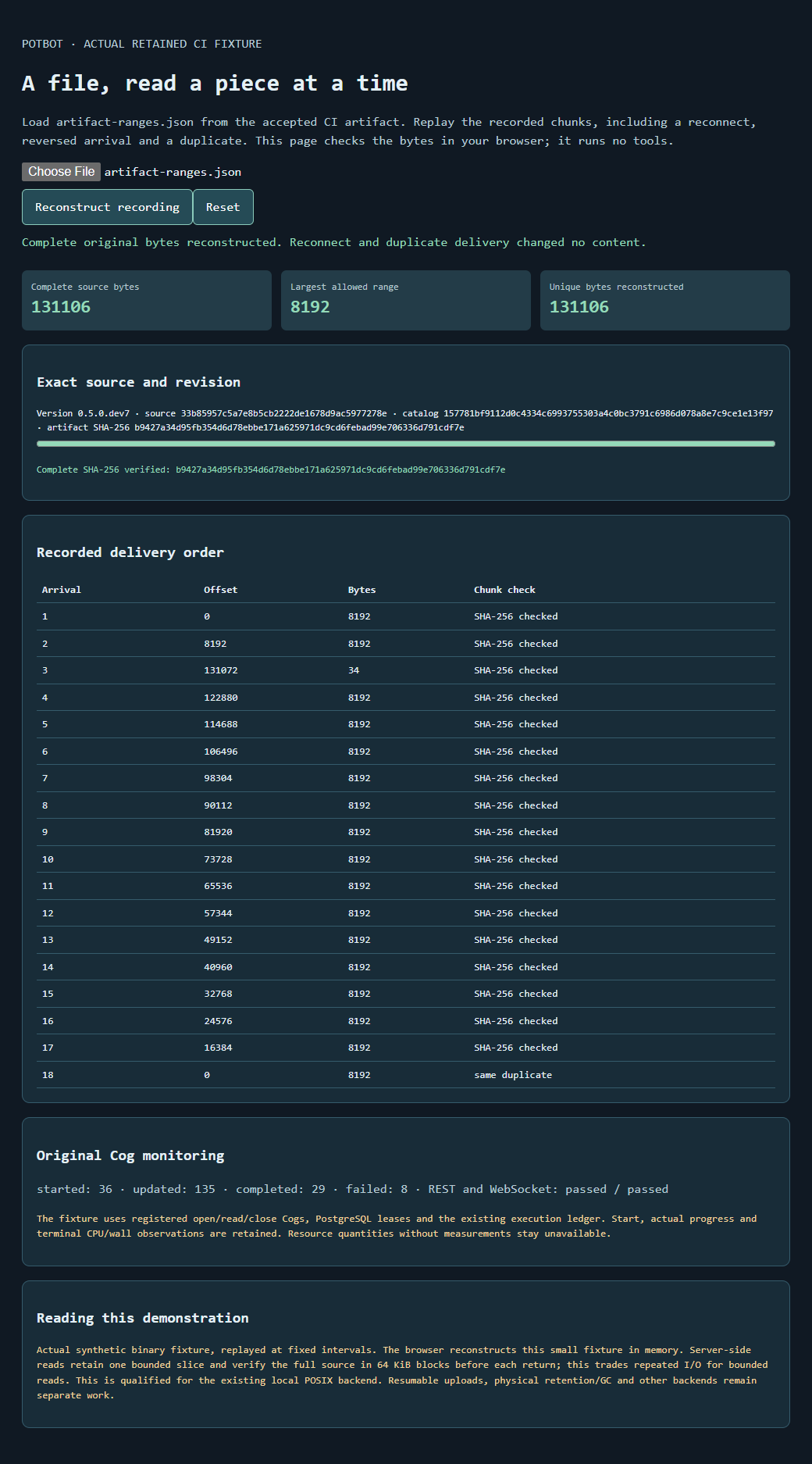Image resolution: width=812 pixels, height=1464 pixels.
Task: Click the POTBOT fixture header label
Action: [141, 44]
